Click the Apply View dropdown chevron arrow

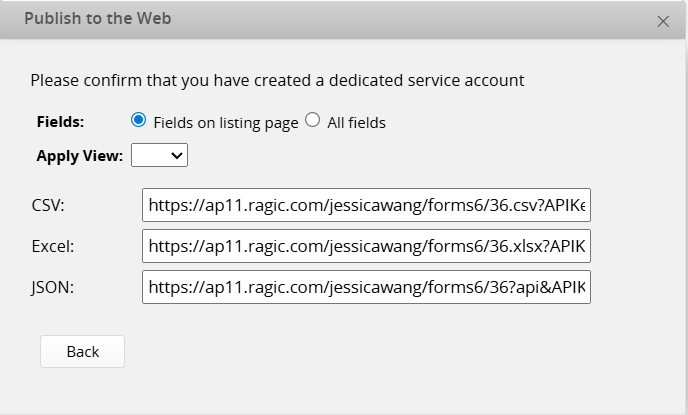pos(177,155)
